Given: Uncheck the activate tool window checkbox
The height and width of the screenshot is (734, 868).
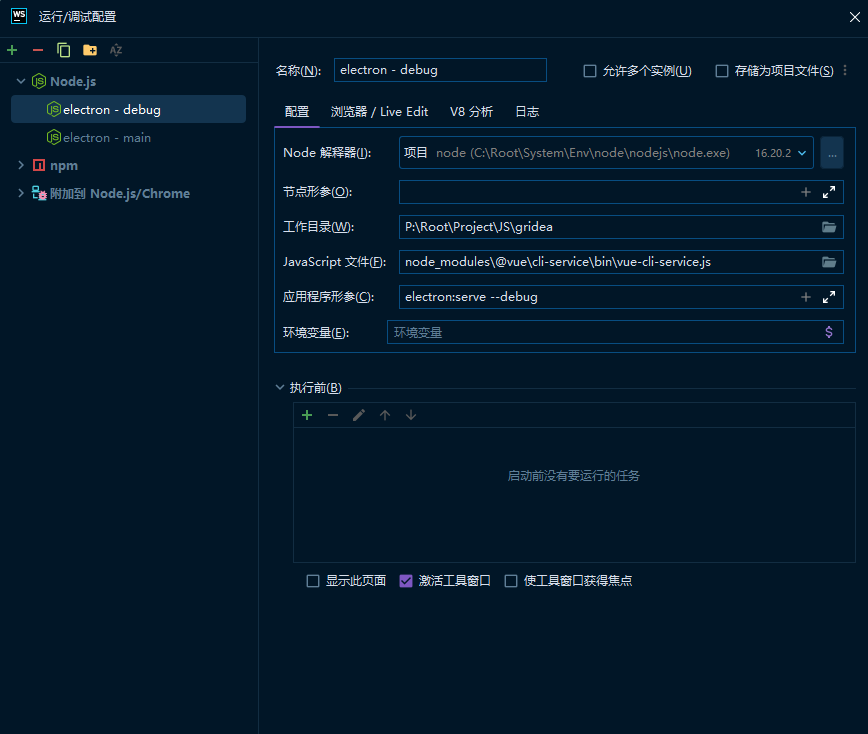Looking at the screenshot, I should (406, 581).
